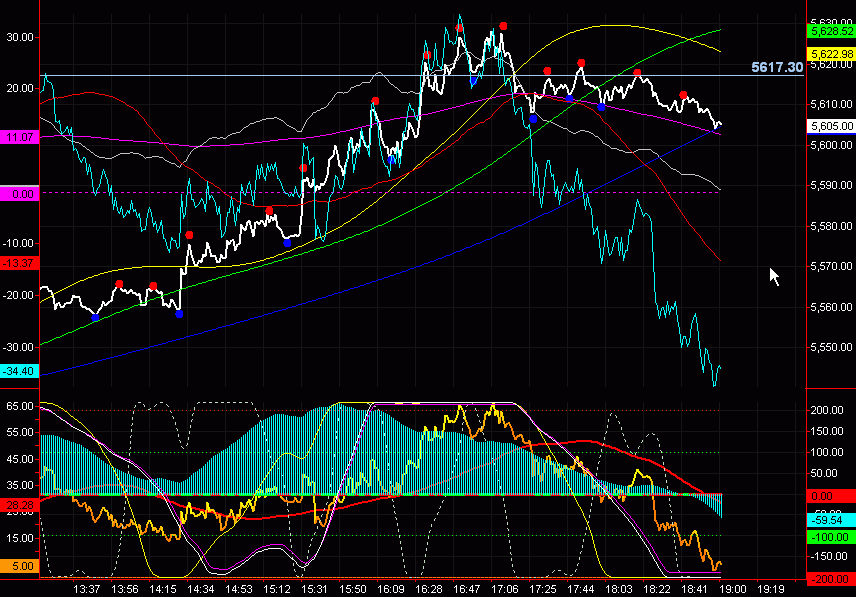
Task: Select the magenta 11.07 value tag
Action: point(20,138)
